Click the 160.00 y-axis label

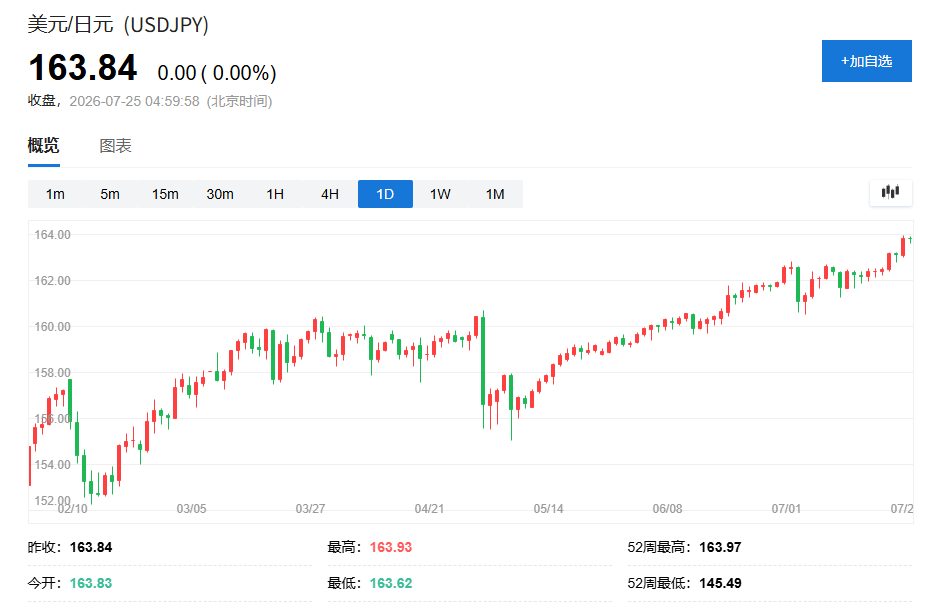pyautogui.click(x=52, y=327)
